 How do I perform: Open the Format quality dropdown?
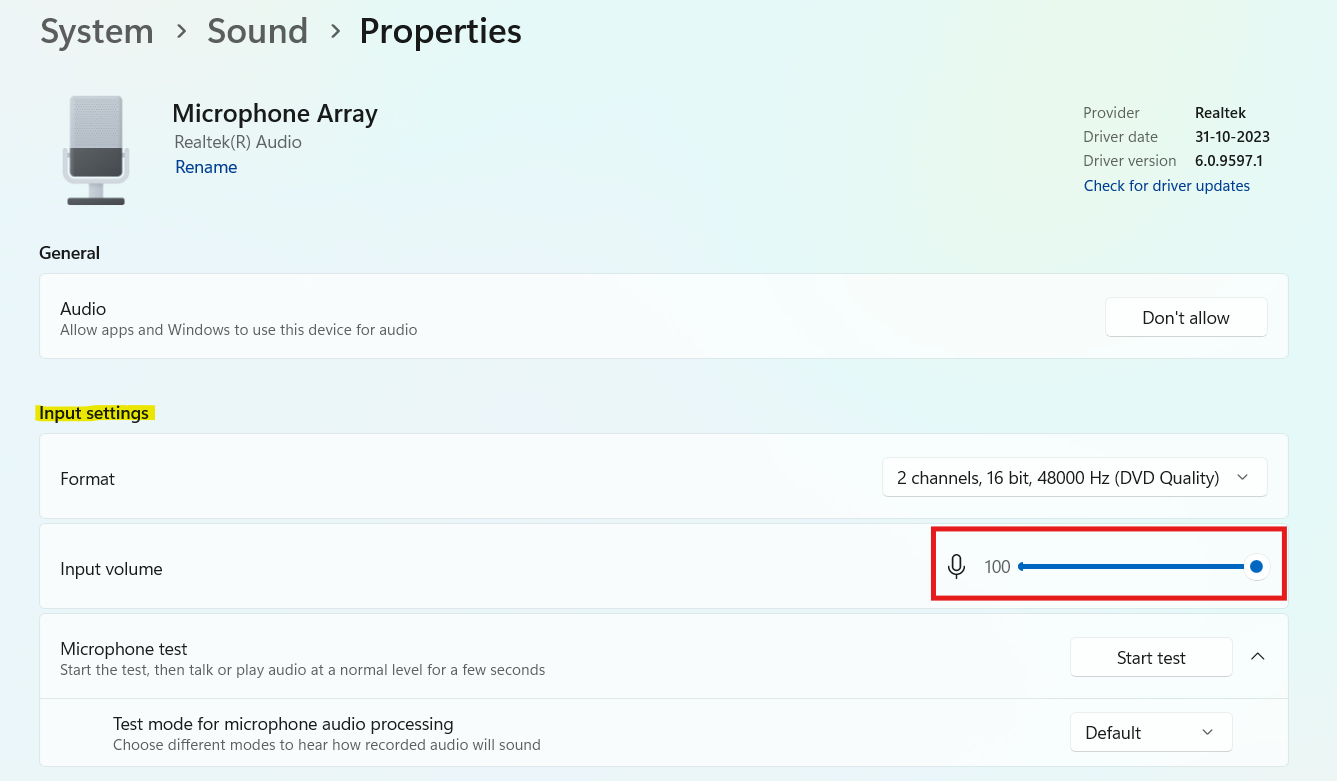(x=1074, y=478)
